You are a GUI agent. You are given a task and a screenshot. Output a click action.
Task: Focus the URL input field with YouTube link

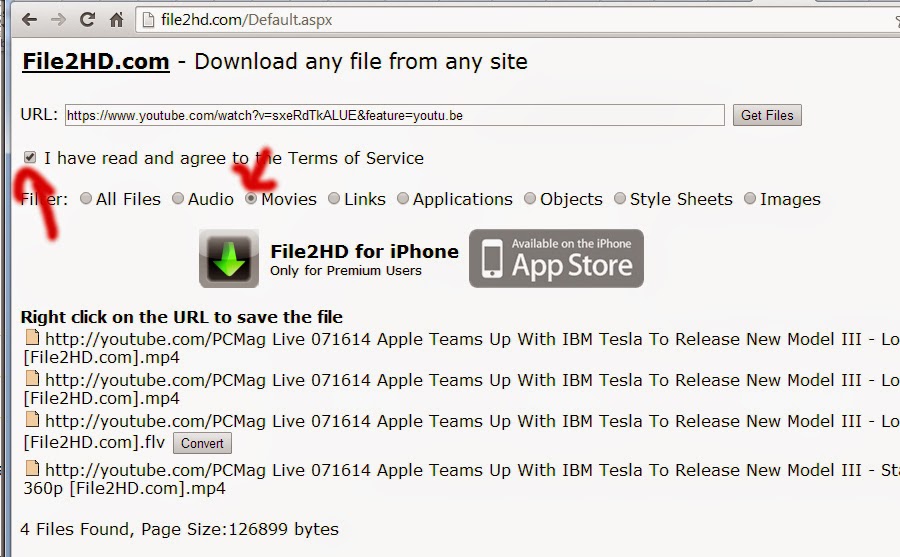[394, 115]
